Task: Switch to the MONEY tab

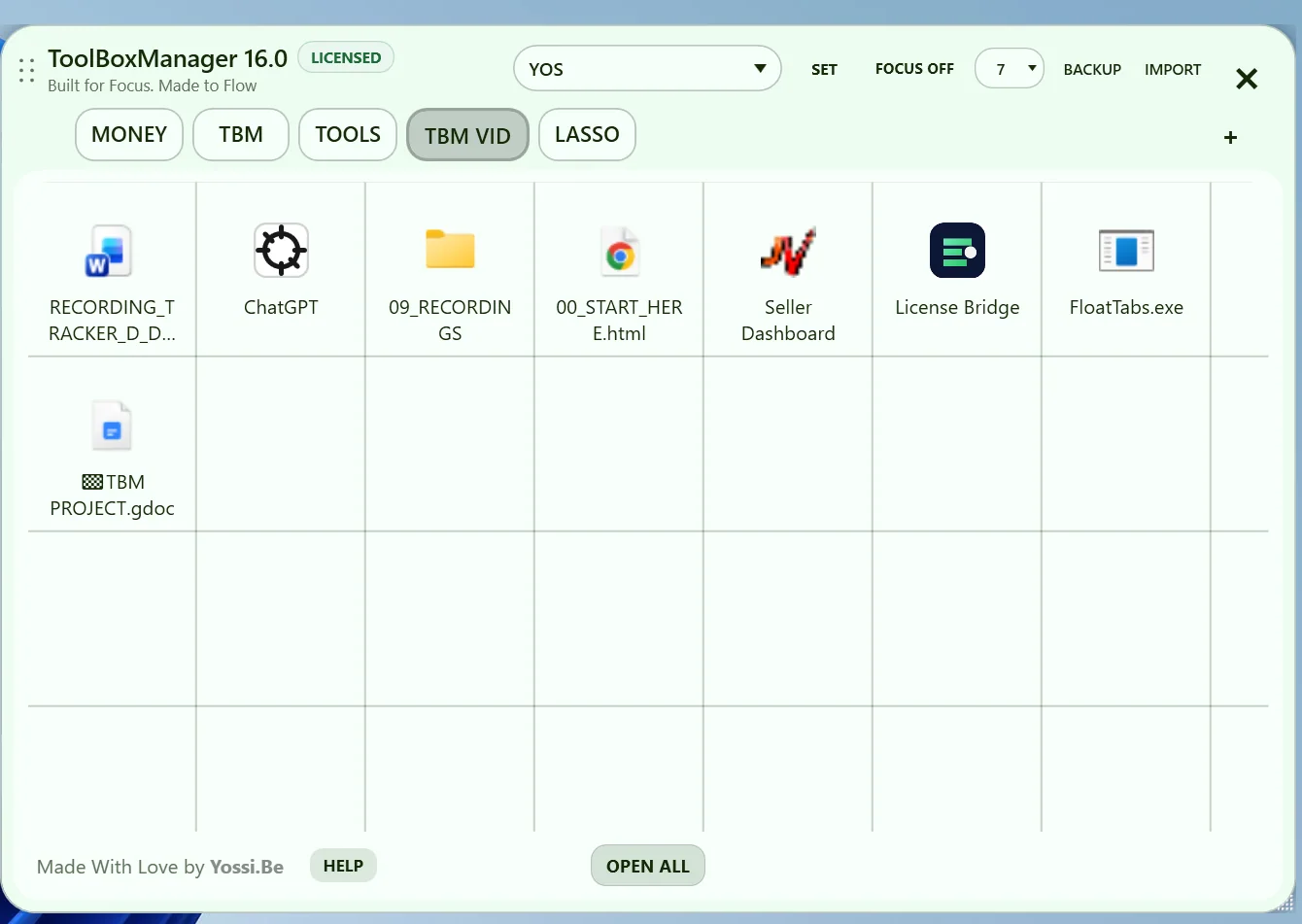Action: point(129,134)
